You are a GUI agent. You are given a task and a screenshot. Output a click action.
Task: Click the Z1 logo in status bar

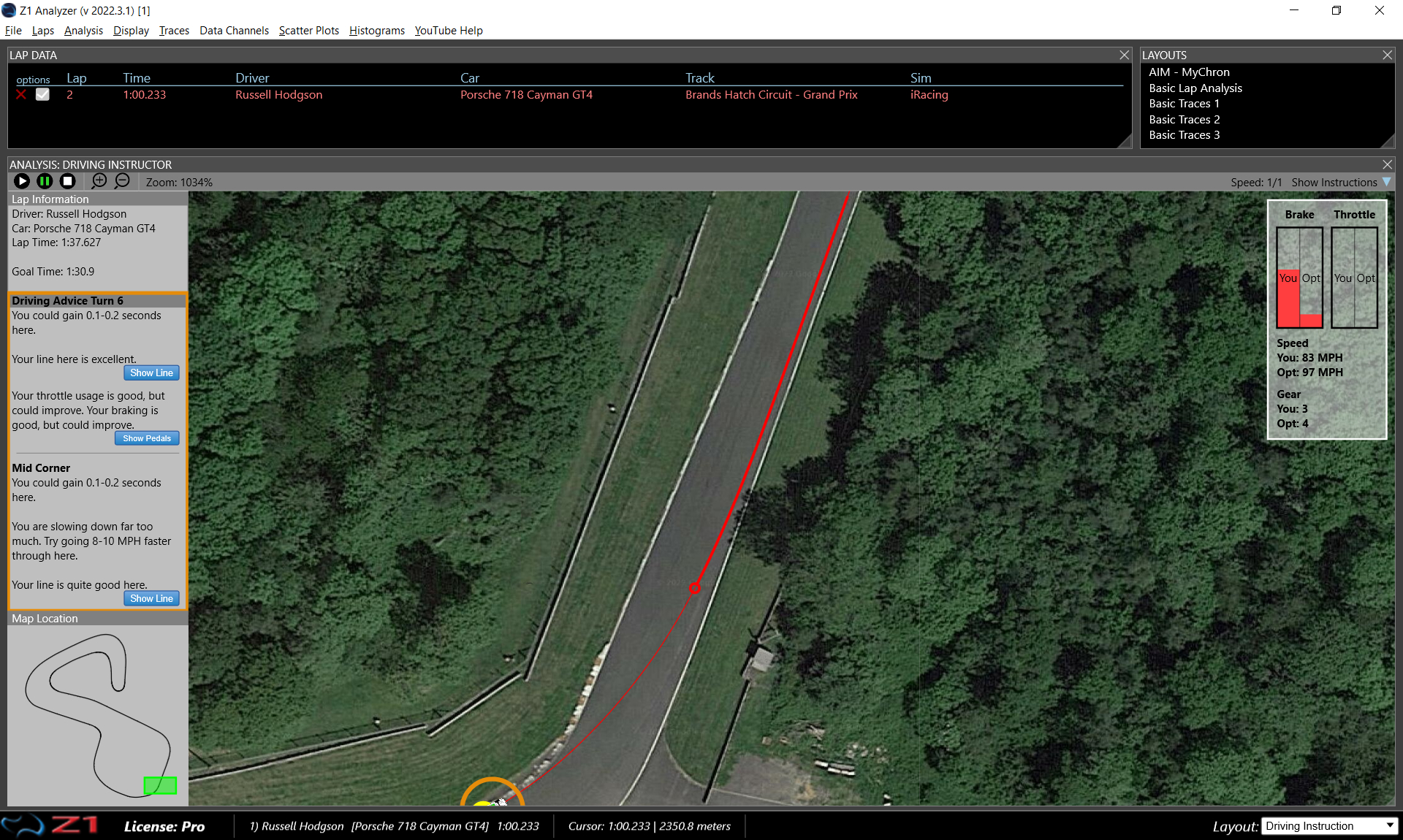click(50, 825)
